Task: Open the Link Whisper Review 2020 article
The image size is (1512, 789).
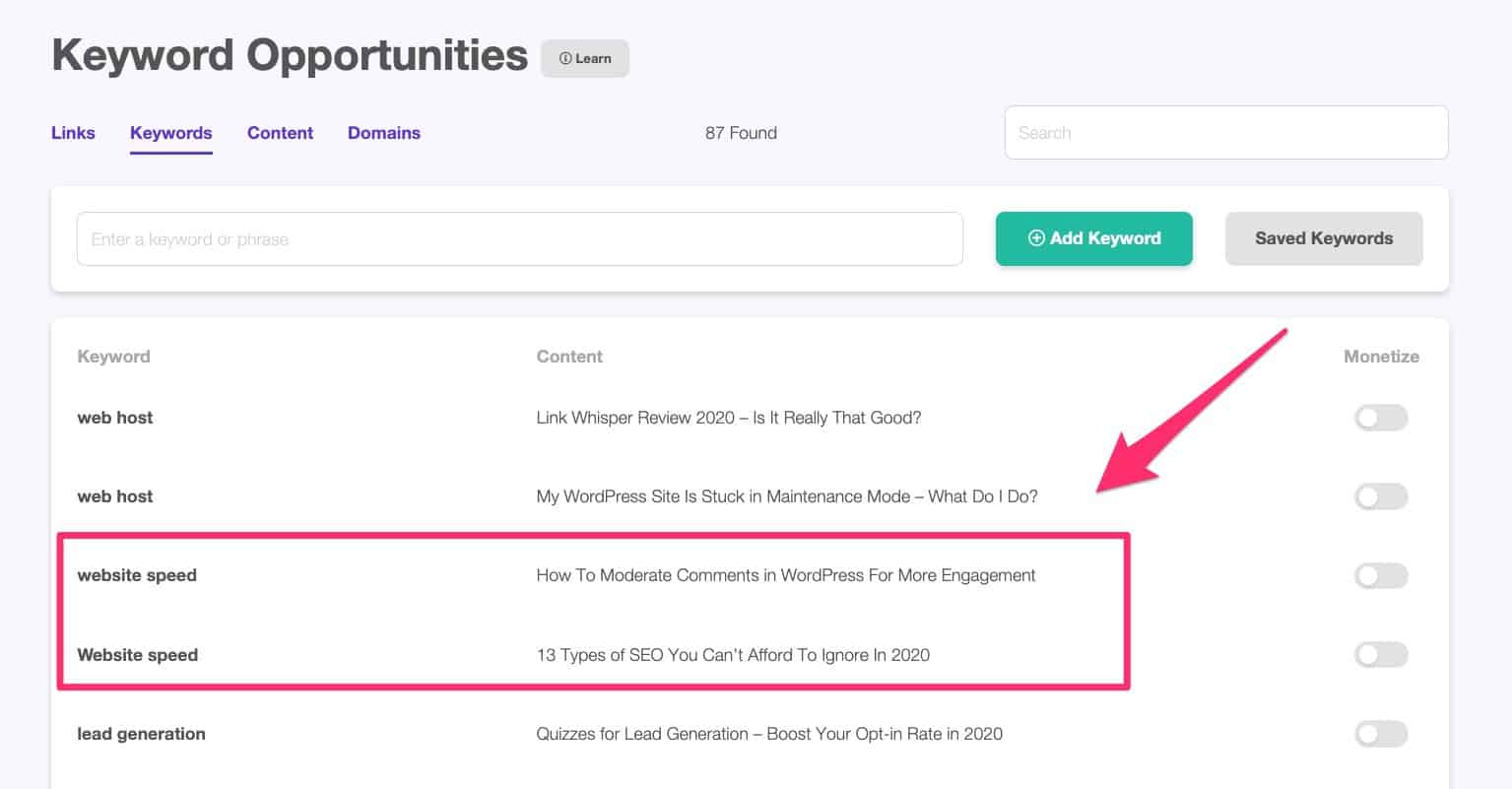Action: pos(729,417)
